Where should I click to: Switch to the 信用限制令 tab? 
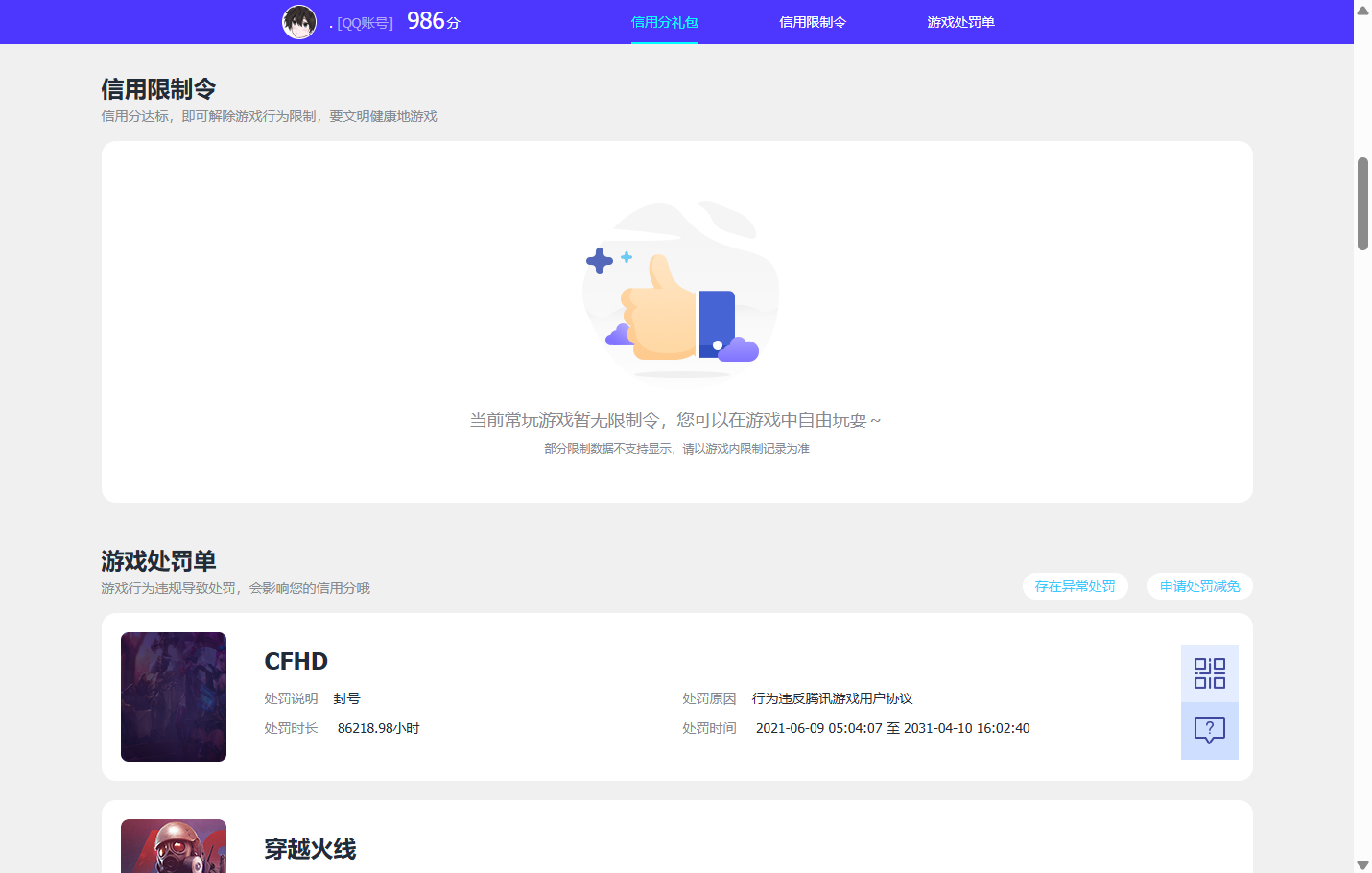814,21
